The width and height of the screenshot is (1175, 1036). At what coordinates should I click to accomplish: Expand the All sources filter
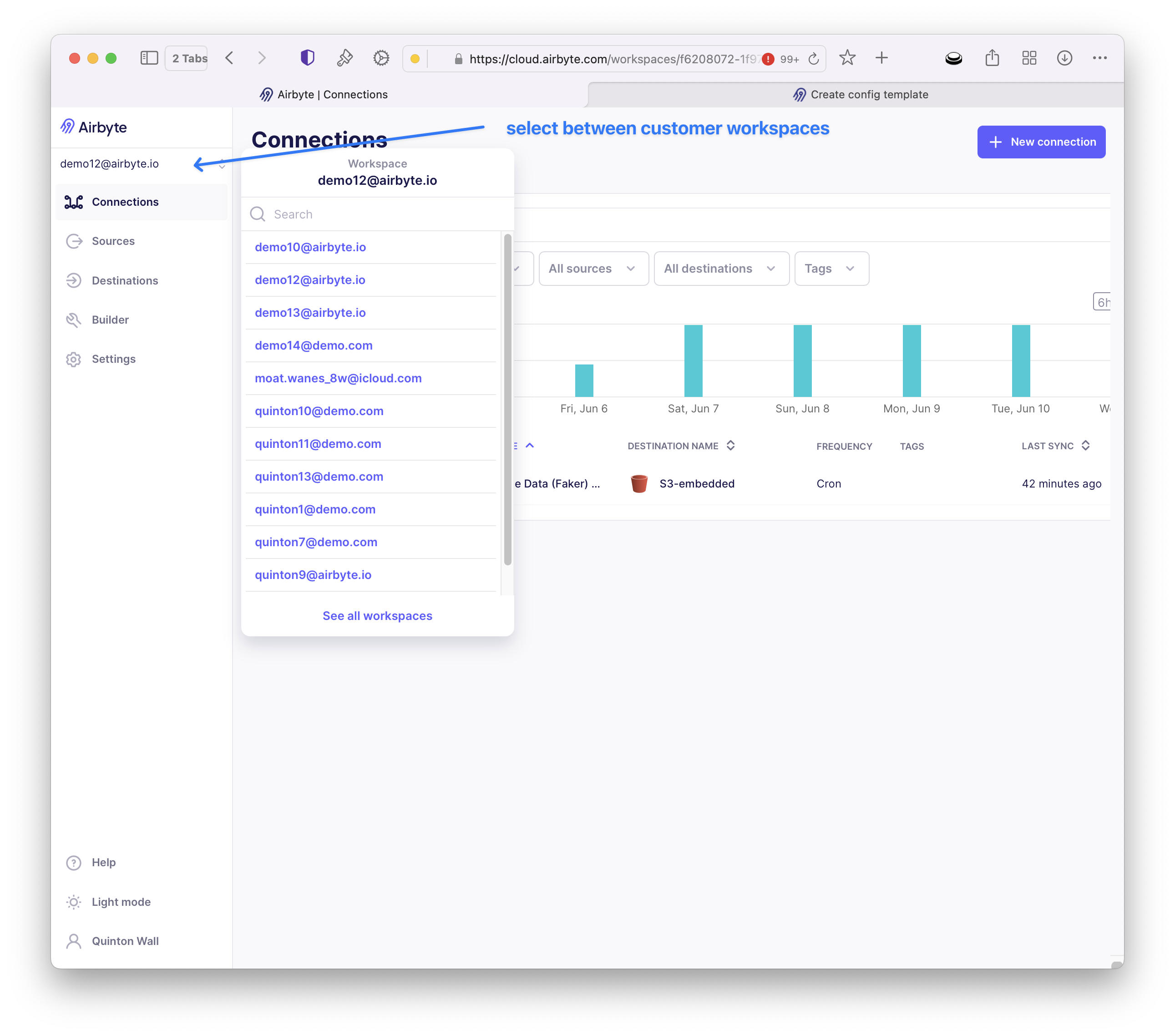[x=593, y=269]
